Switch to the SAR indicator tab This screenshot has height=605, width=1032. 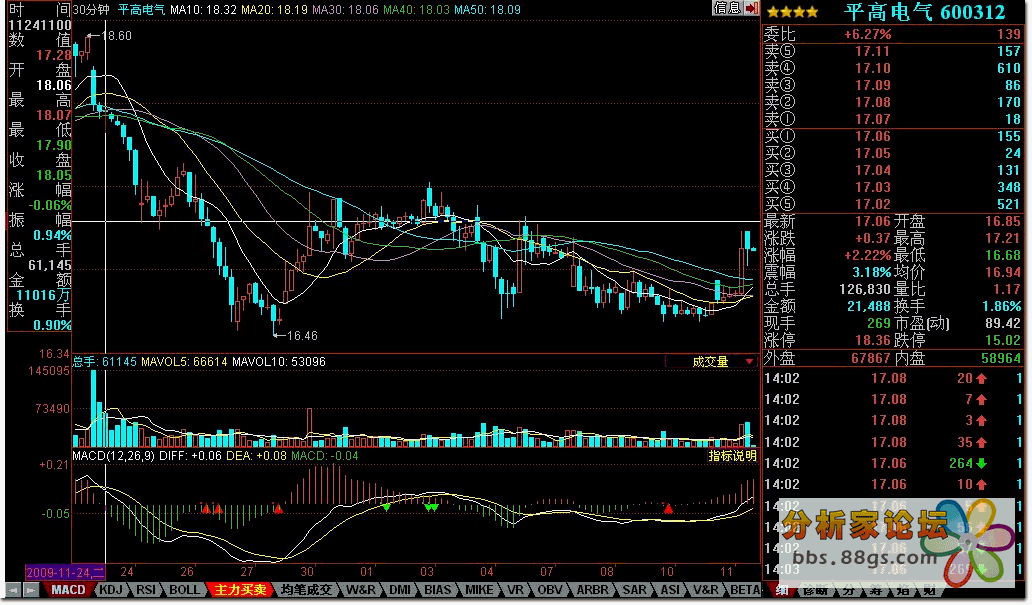(x=634, y=590)
